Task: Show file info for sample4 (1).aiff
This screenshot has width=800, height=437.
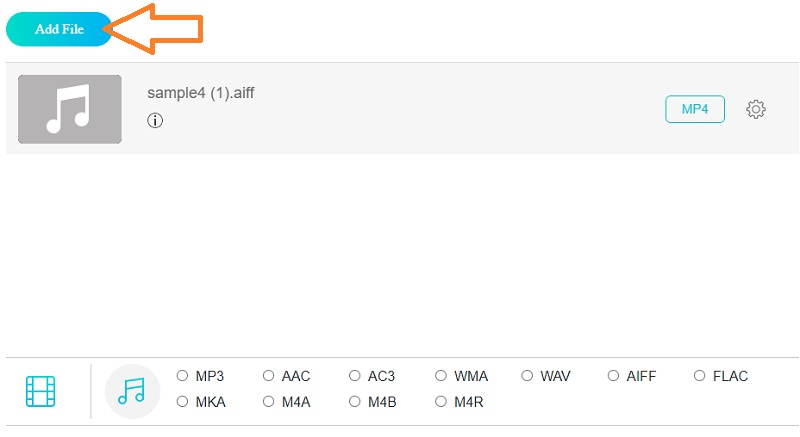Action: pyautogui.click(x=155, y=121)
